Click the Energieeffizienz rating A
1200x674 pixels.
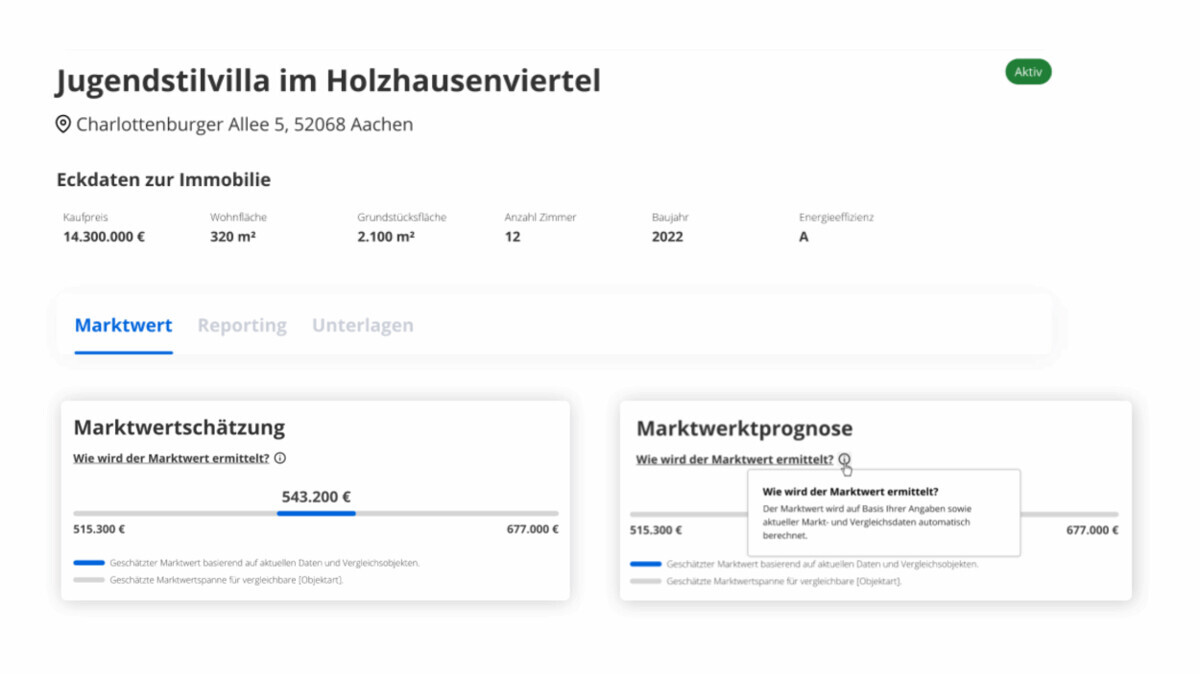click(803, 237)
